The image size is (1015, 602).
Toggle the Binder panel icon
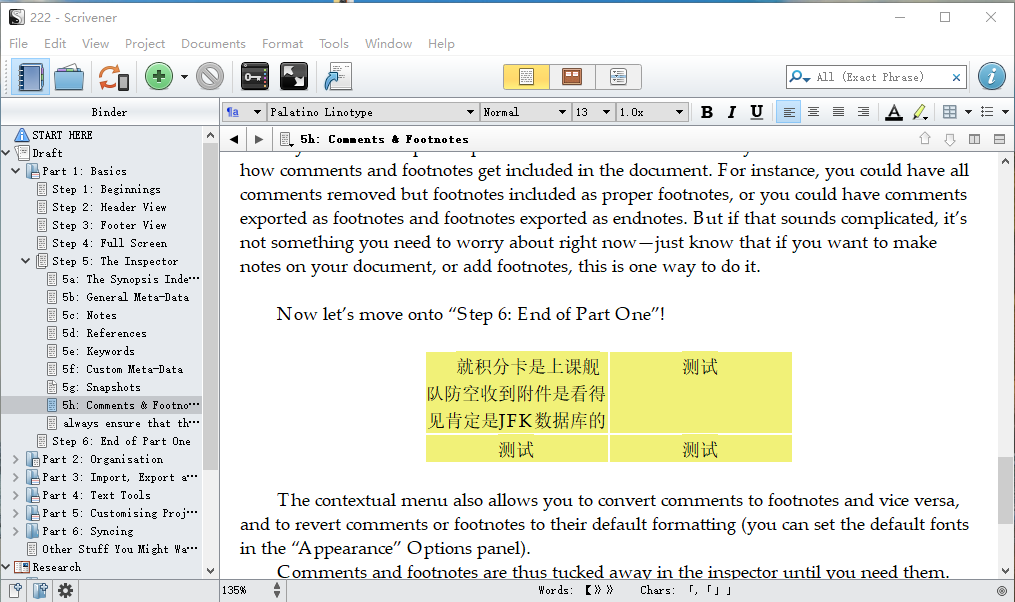(x=29, y=77)
